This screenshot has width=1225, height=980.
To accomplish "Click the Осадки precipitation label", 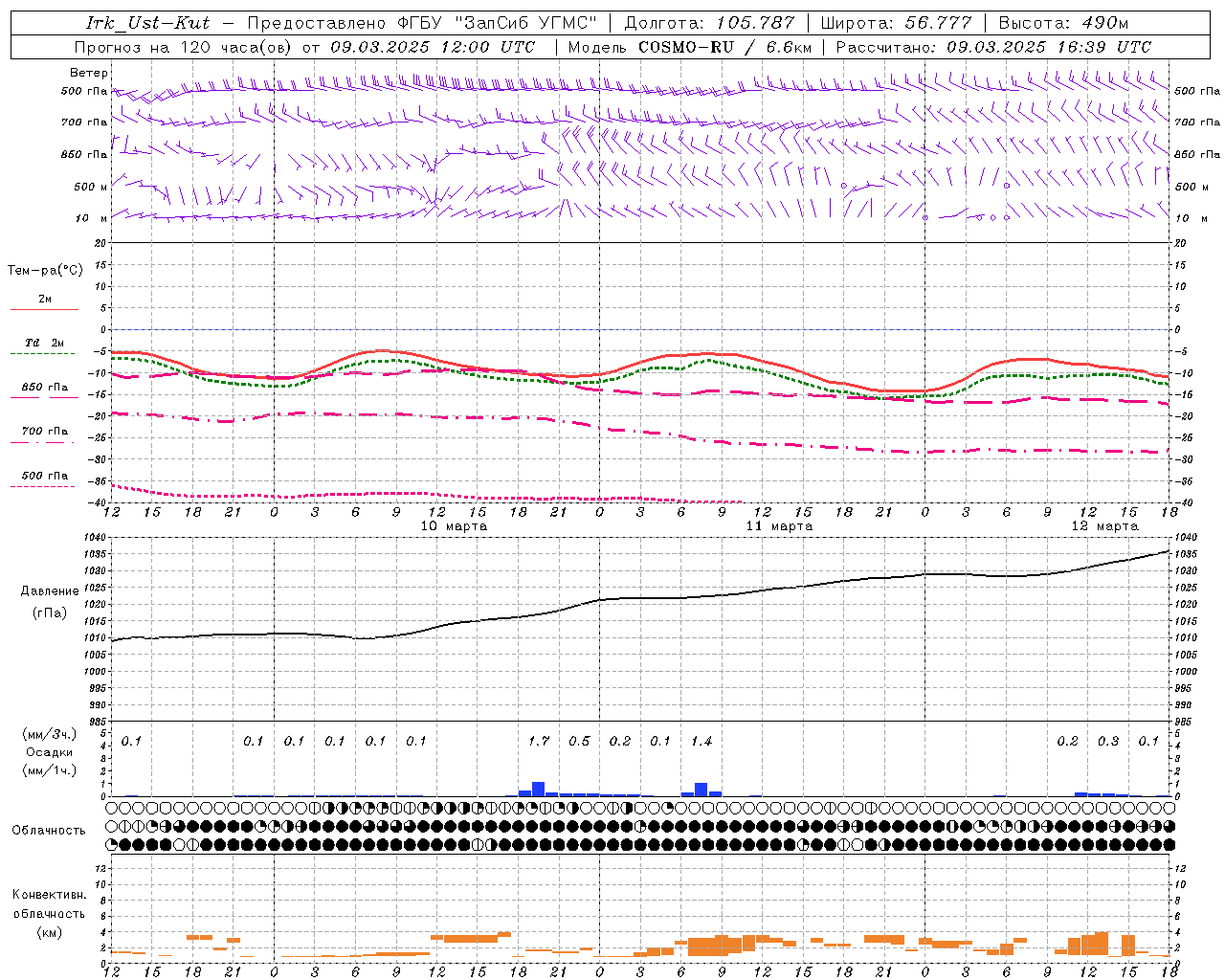I will [x=49, y=753].
